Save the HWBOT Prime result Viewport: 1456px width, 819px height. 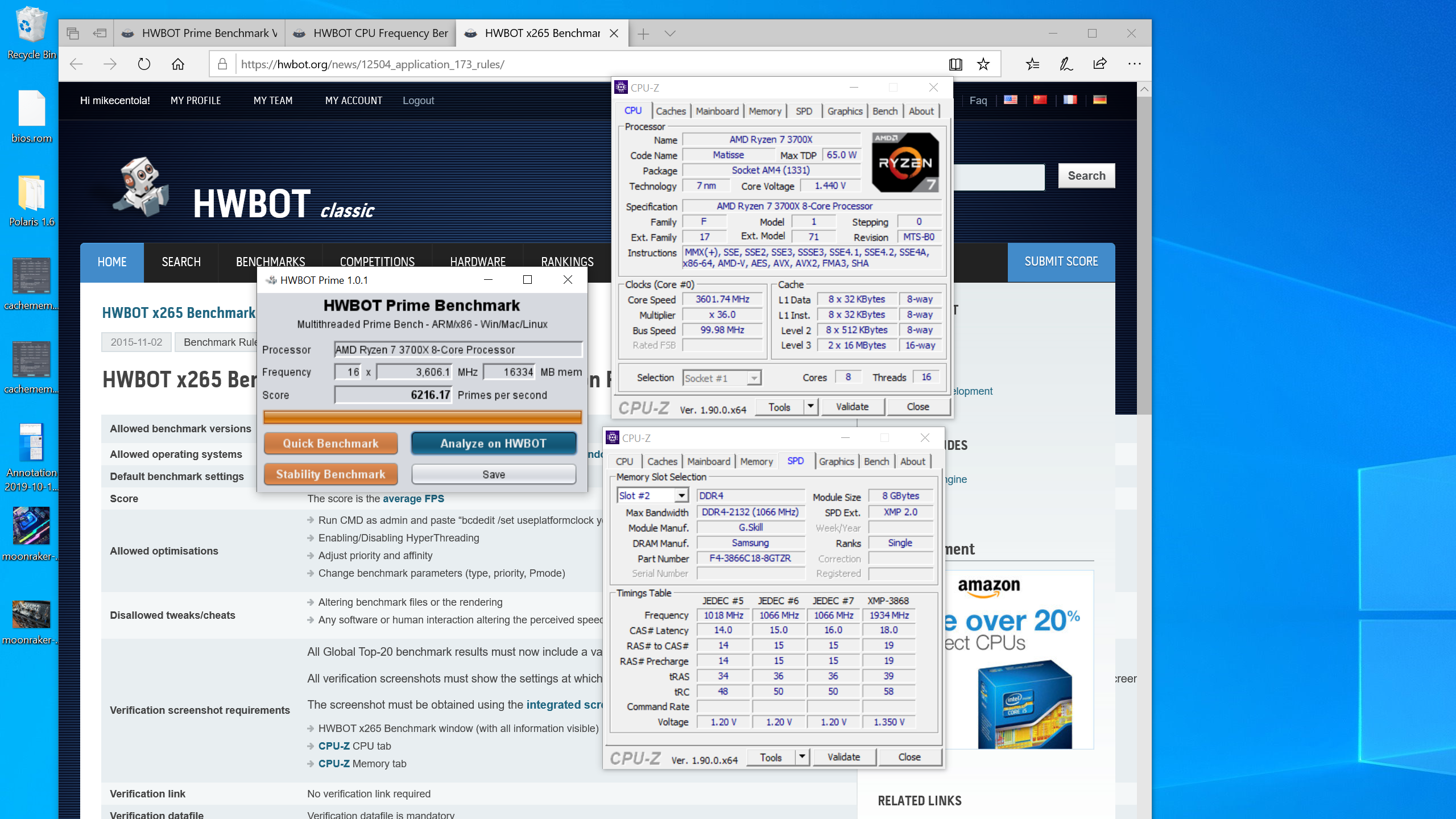(493, 474)
